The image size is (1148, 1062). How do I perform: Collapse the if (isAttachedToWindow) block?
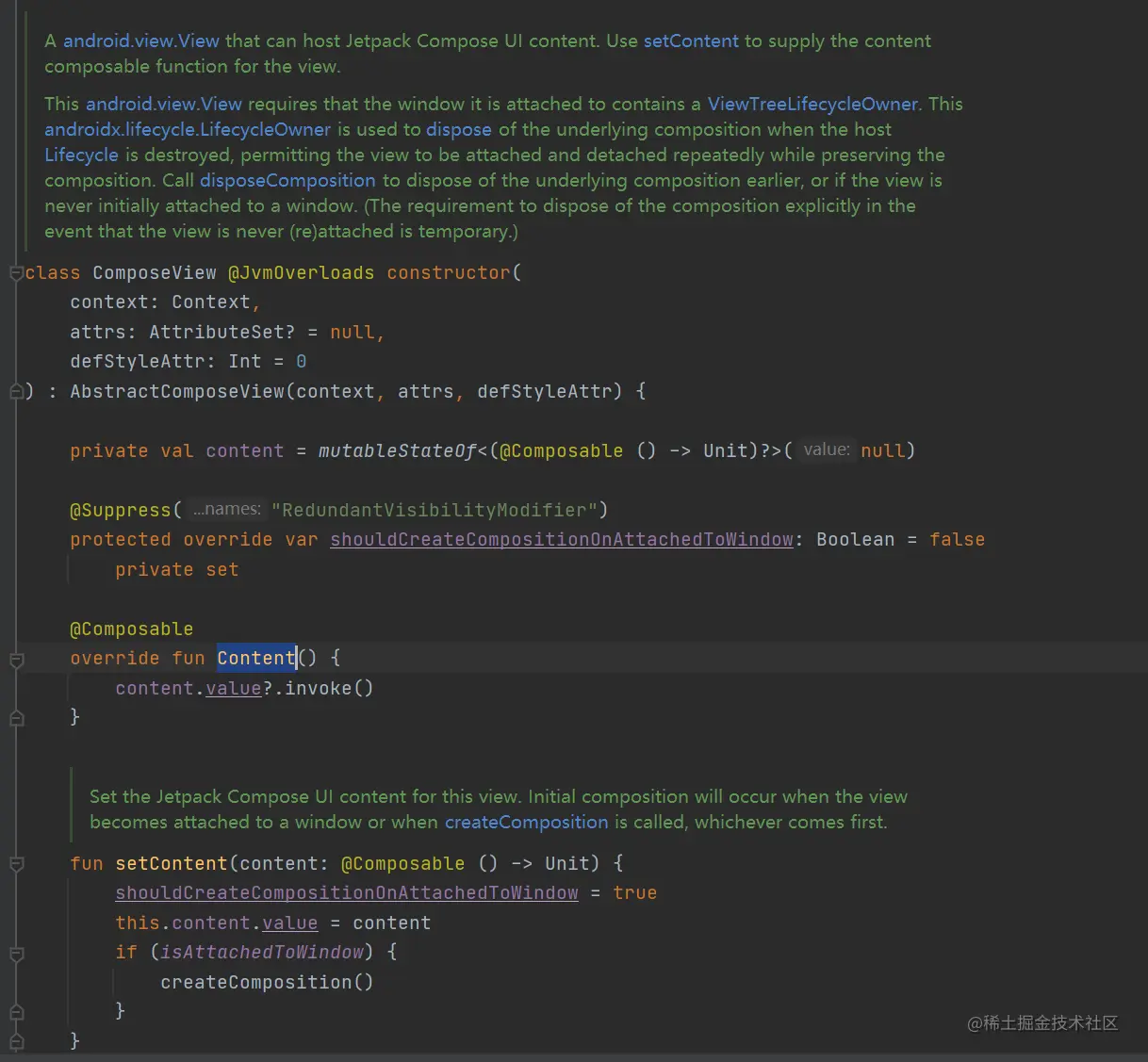[16, 953]
